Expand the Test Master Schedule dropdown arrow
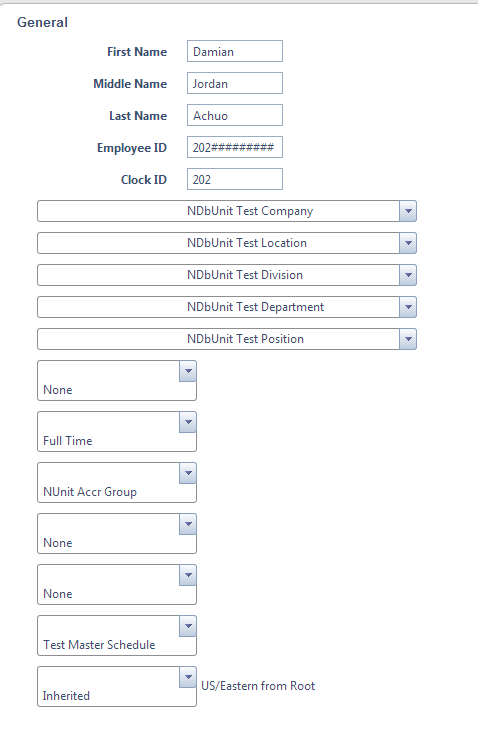This screenshot has height=730, width=478. [x=188, y=626]
